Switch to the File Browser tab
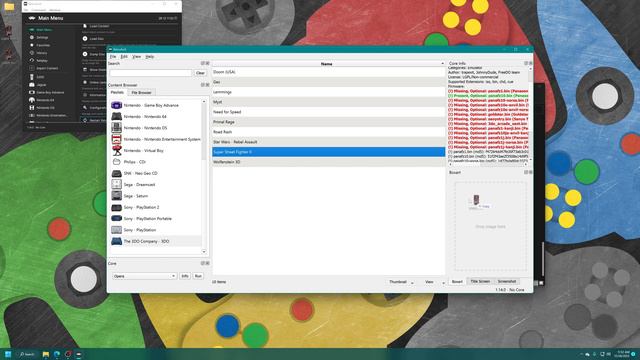Viewport: 640px width, 360px height. (x=141, y=93)
